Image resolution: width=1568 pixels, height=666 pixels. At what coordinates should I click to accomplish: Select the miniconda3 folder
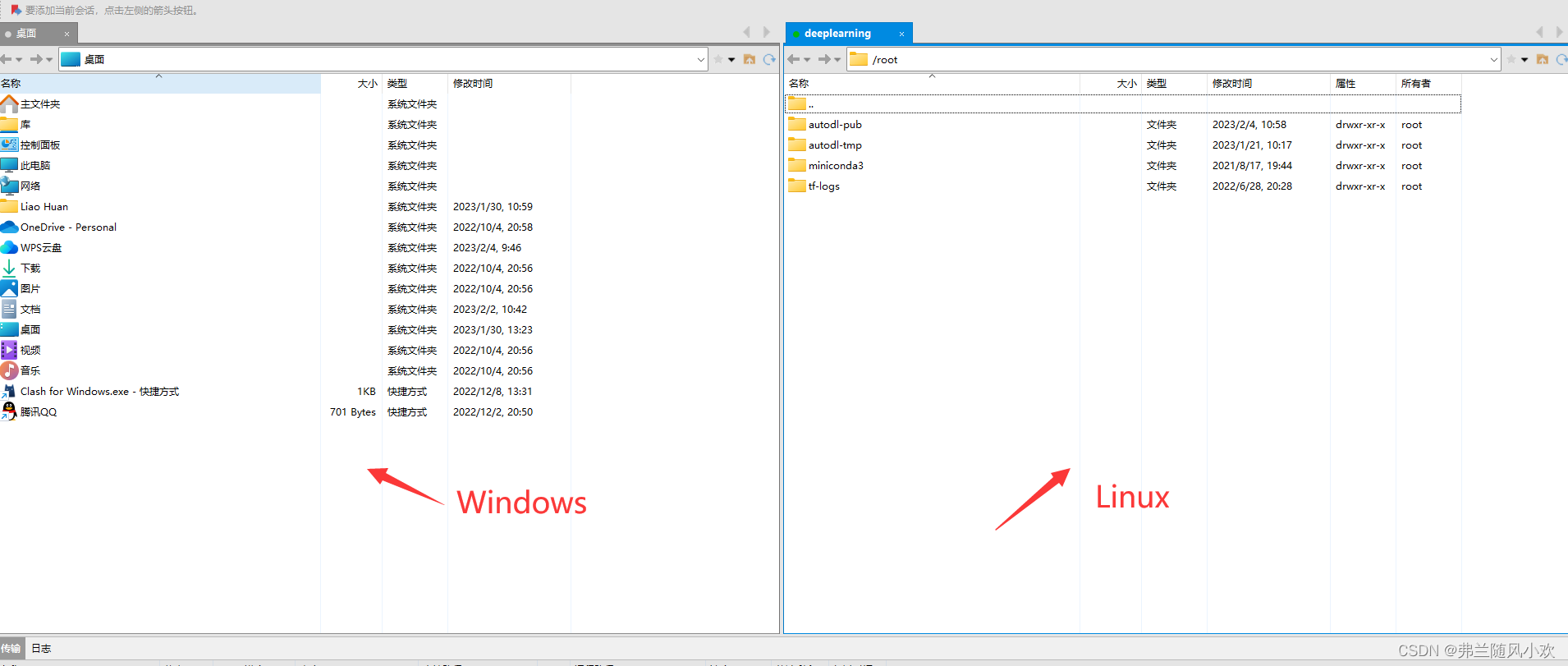tap(826, 165)
